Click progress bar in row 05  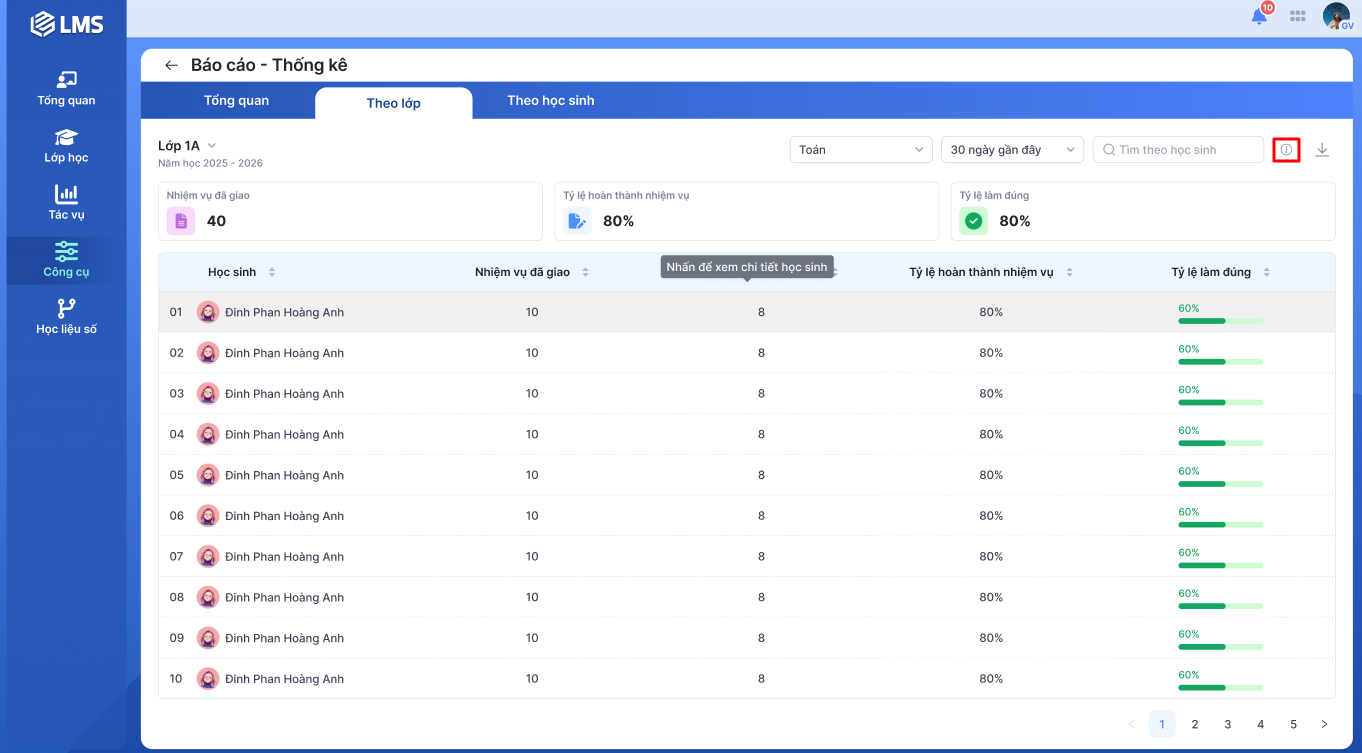click(x=1220, y=484)
